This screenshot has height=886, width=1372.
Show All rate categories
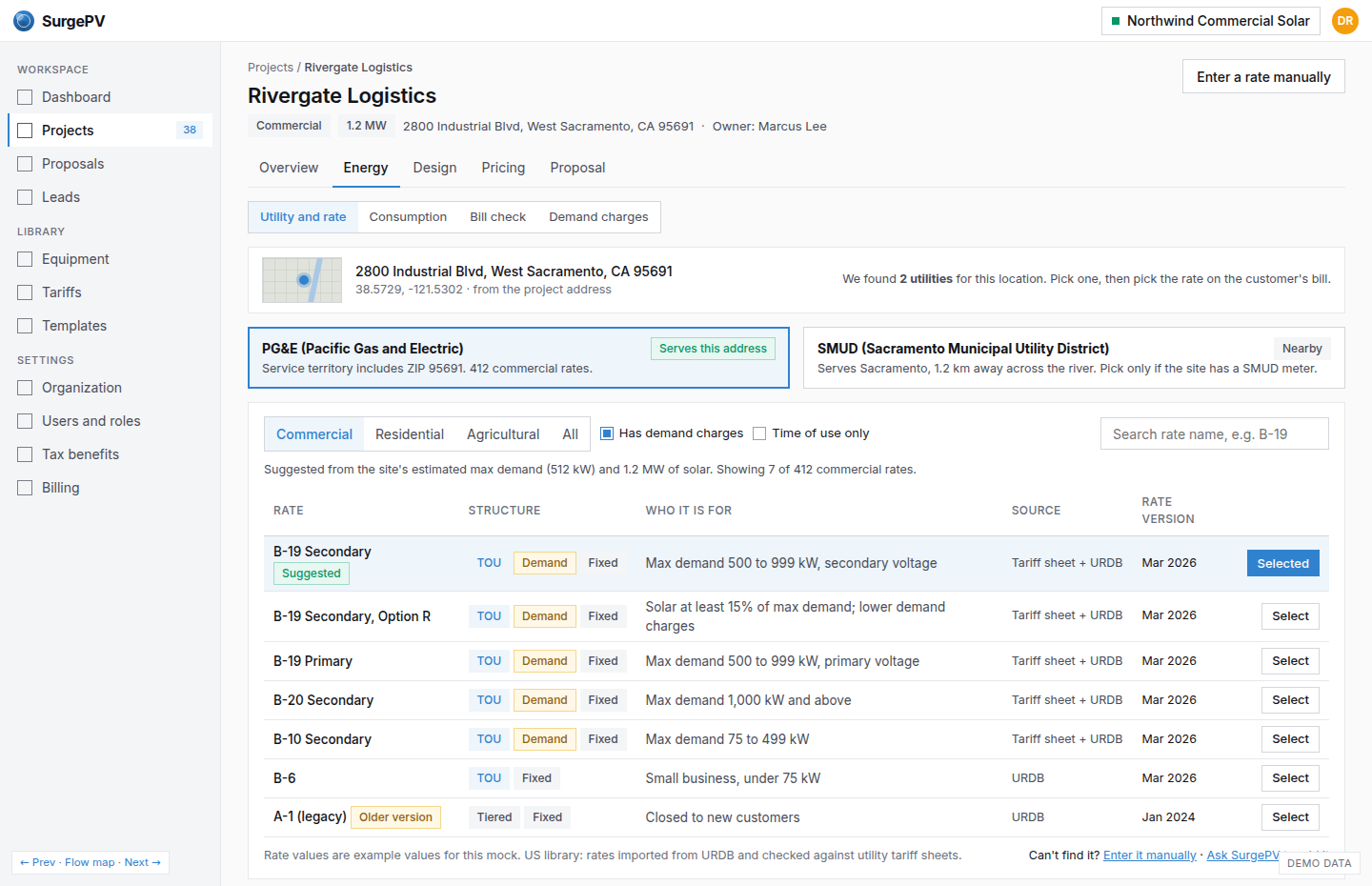[x=571, y=434]
